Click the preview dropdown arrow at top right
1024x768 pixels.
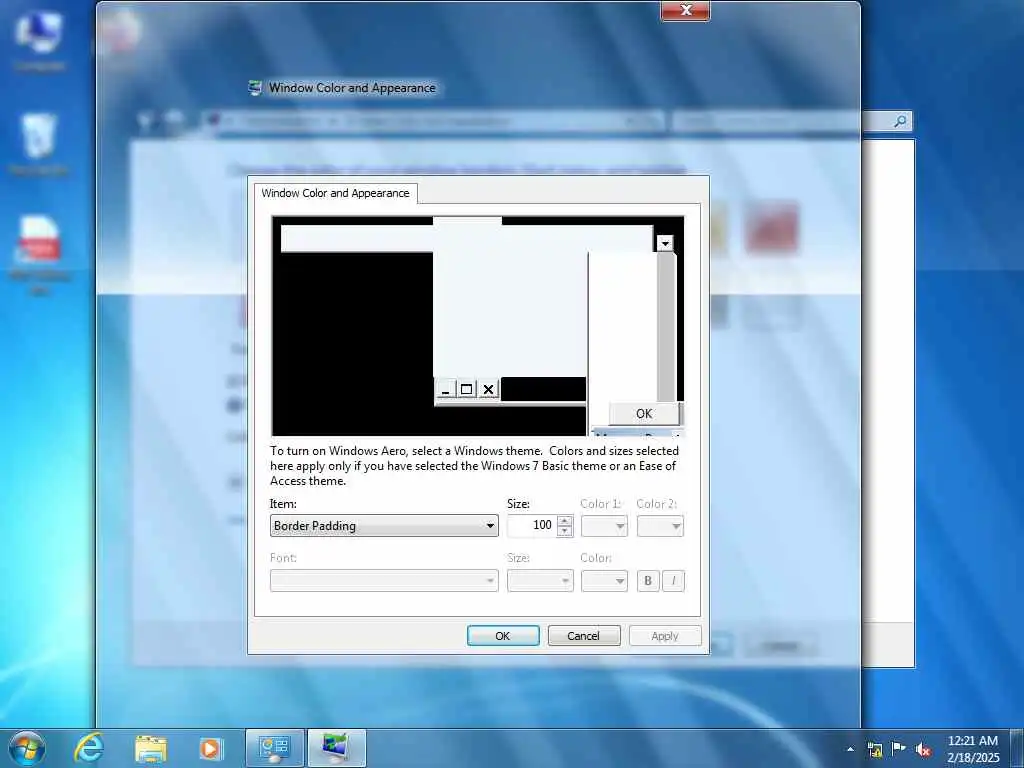pos(665,244)
